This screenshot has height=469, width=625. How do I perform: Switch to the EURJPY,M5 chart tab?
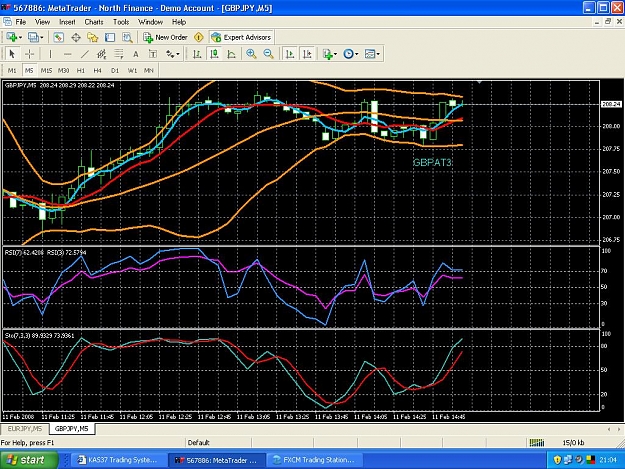coord(25,429)
